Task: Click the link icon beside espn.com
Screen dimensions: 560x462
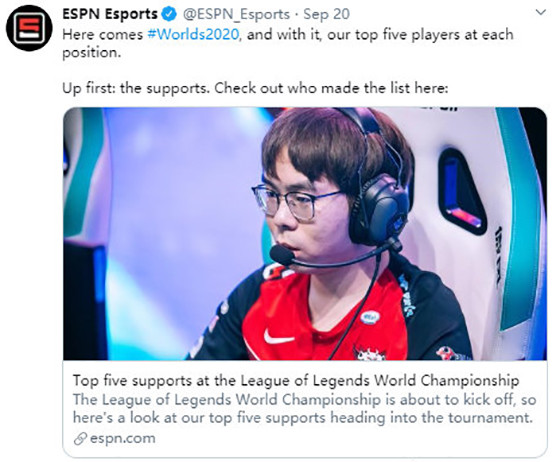Action: pos(80,439)
